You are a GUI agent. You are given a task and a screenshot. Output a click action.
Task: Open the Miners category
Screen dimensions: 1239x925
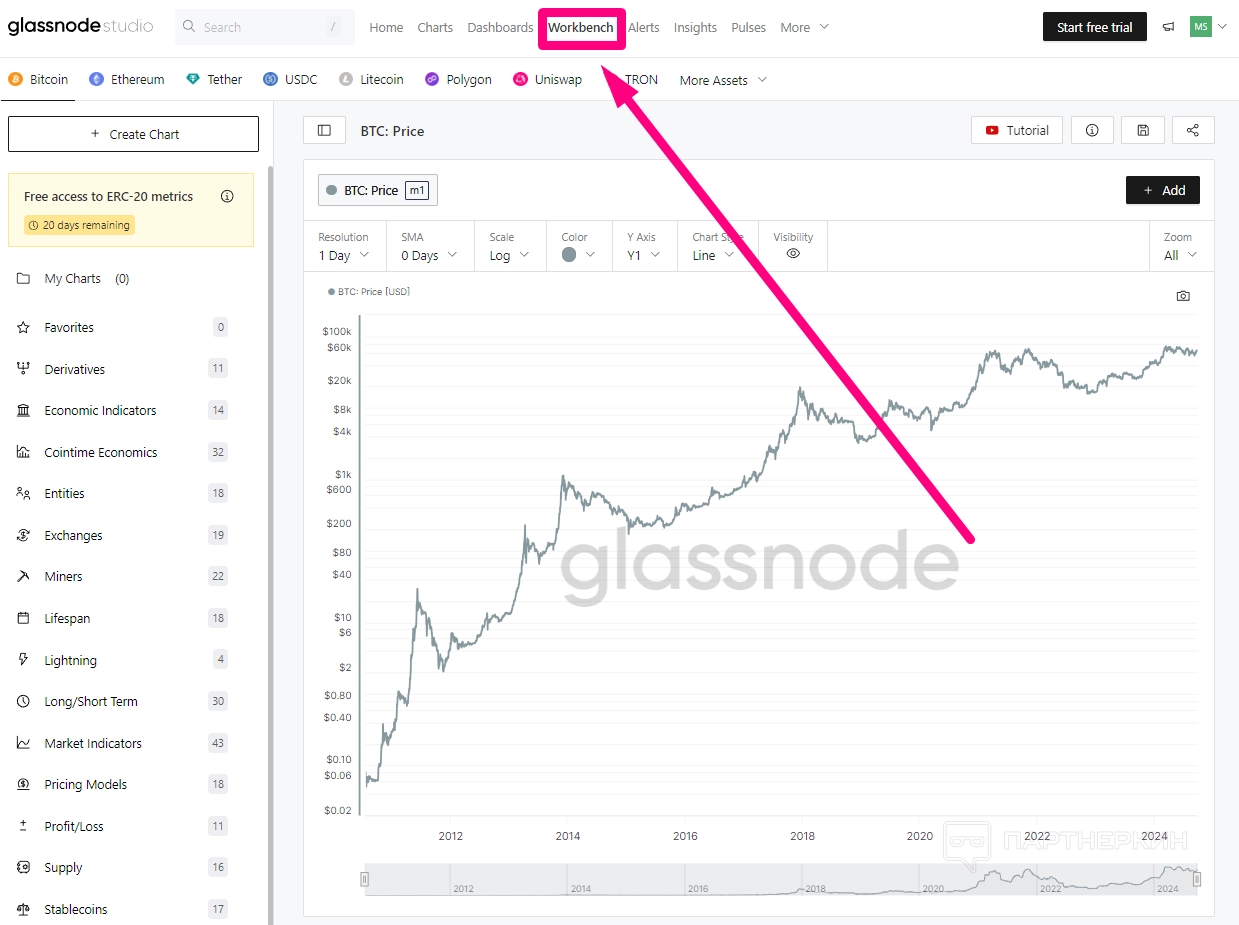[x=64, y=576]
